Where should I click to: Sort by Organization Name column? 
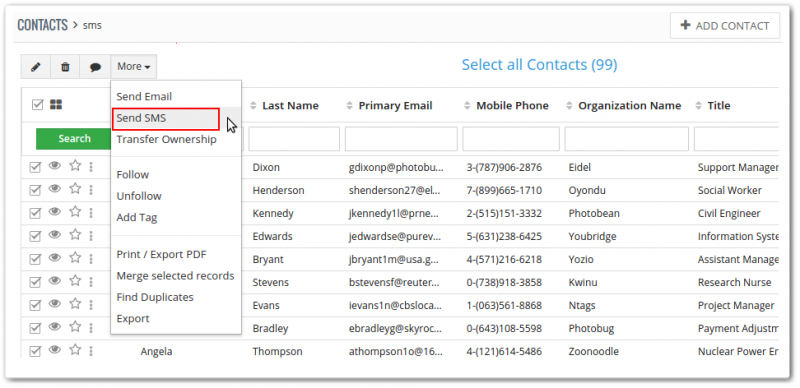click(x=630, y=106)
